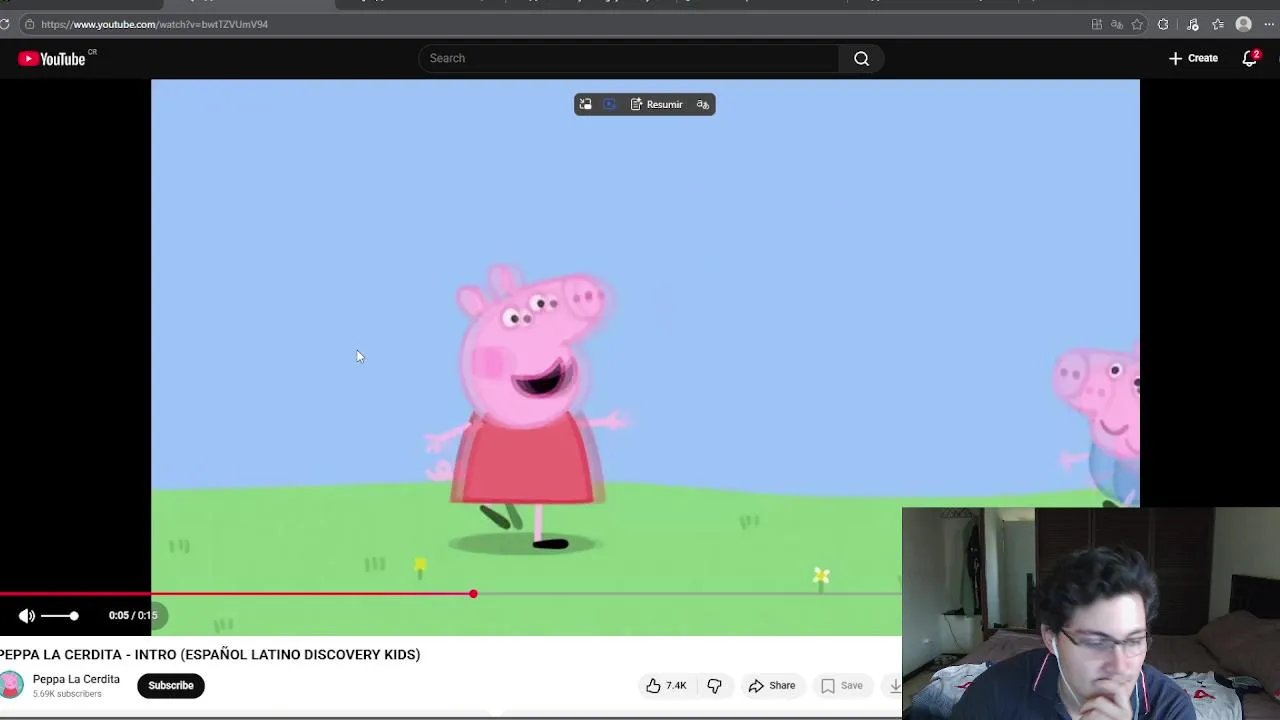Viewport: 1280px width, 720px height.
Task: Click the picture-in-picture icon on video overlay
Action: click(x=586, y=104)
